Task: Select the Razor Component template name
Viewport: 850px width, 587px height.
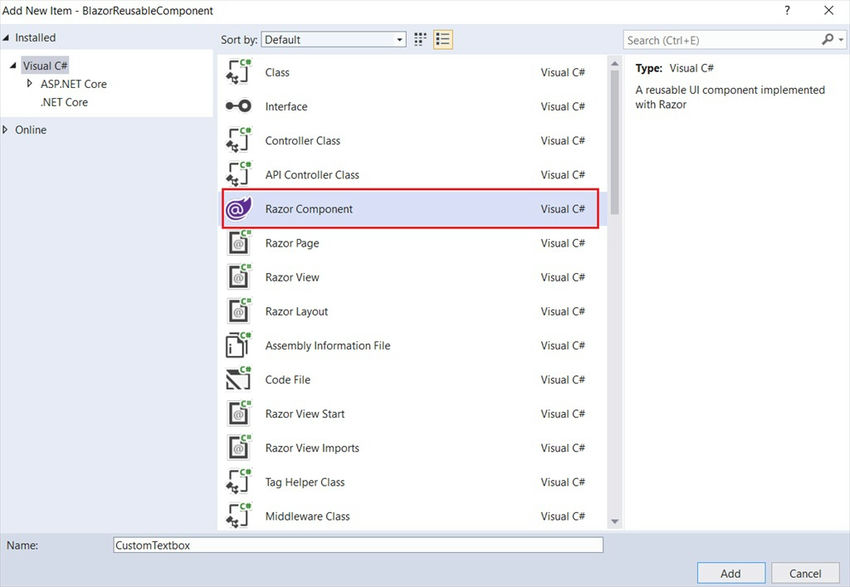Action: (x=308, y=209)
